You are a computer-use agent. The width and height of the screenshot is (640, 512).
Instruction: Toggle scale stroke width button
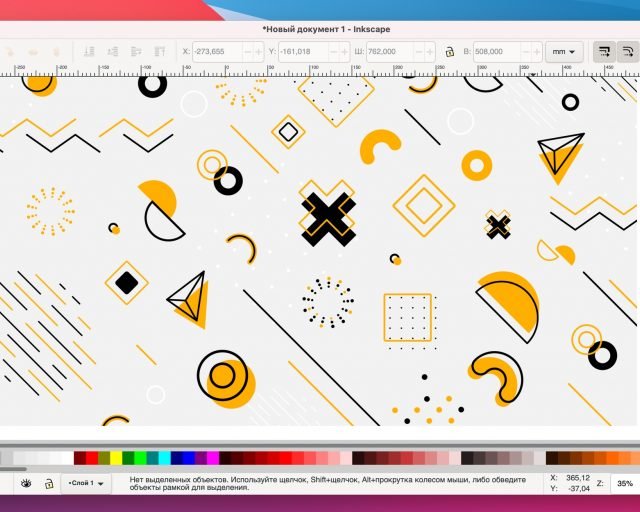[x=604, y=51]
